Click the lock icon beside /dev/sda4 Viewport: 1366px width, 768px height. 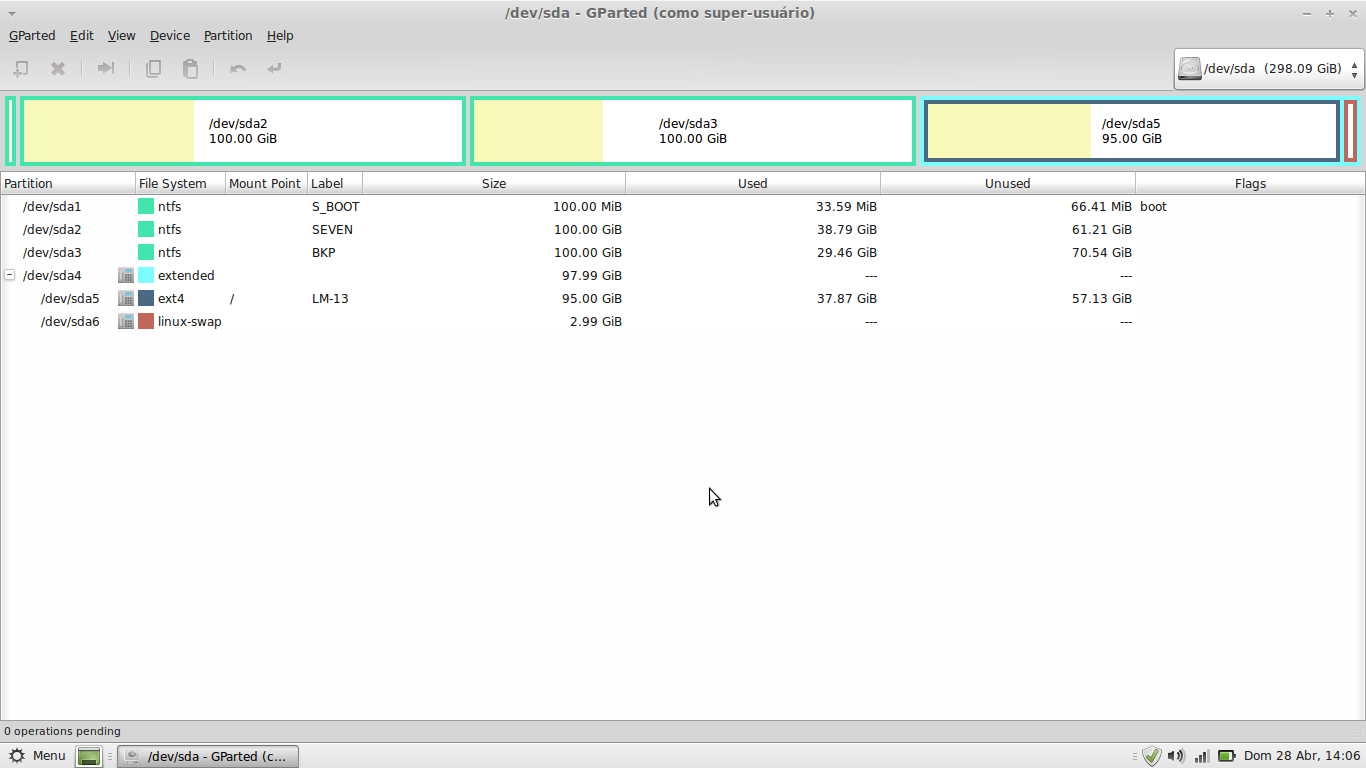[x=126, y=275]
